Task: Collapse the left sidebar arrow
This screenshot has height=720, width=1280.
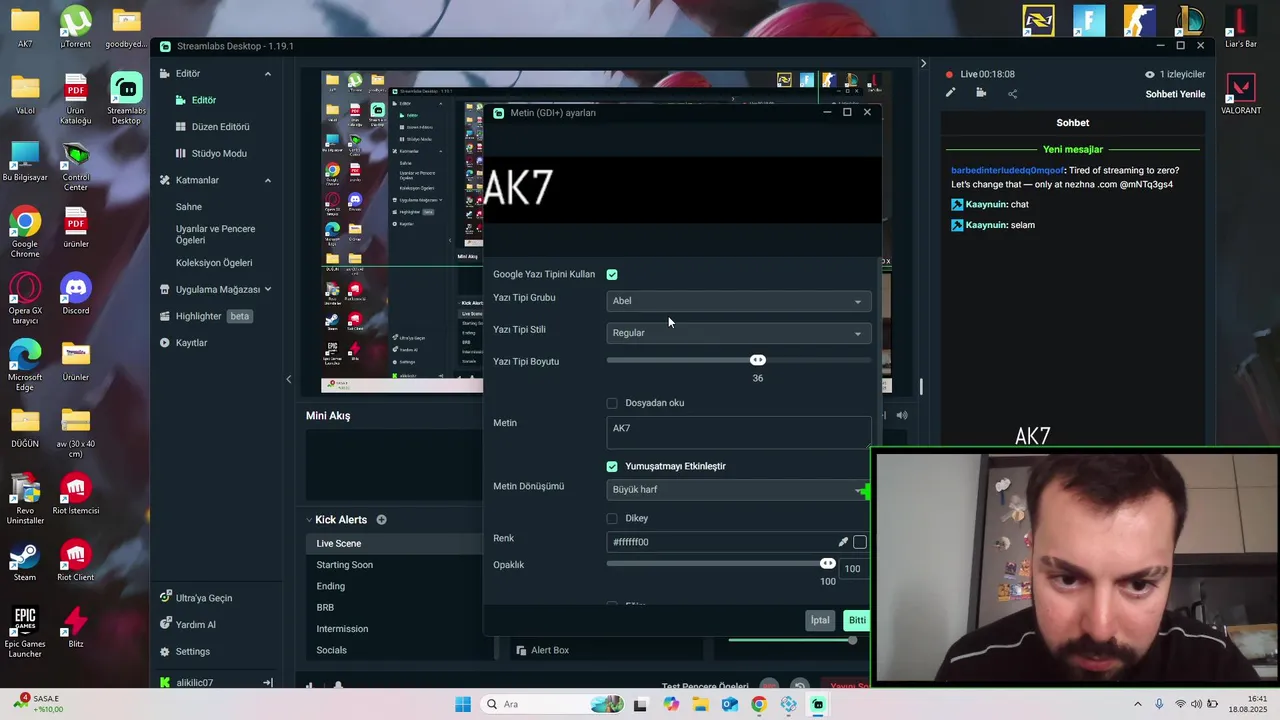Action: tap(289, 379)
